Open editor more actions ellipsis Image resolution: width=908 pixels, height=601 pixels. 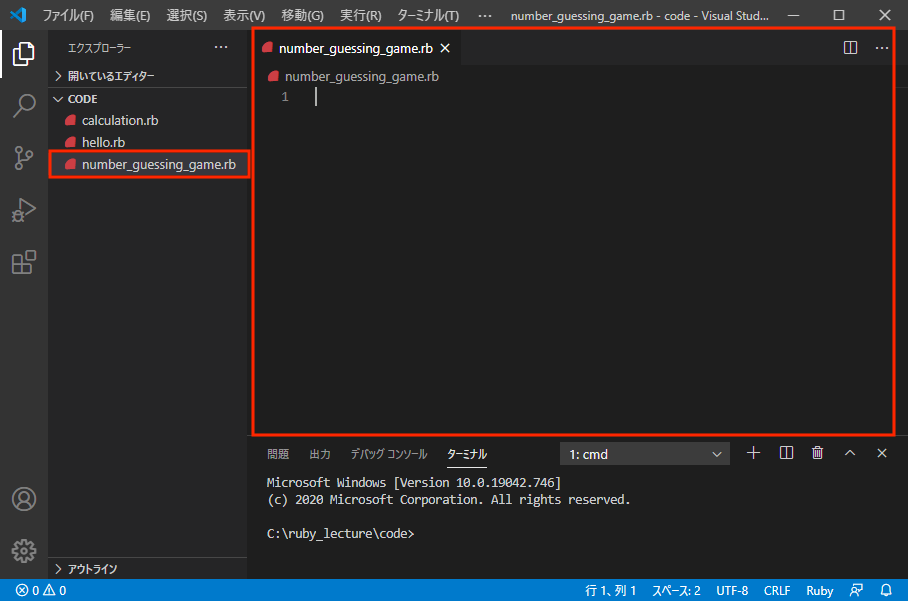pos(881,47)
